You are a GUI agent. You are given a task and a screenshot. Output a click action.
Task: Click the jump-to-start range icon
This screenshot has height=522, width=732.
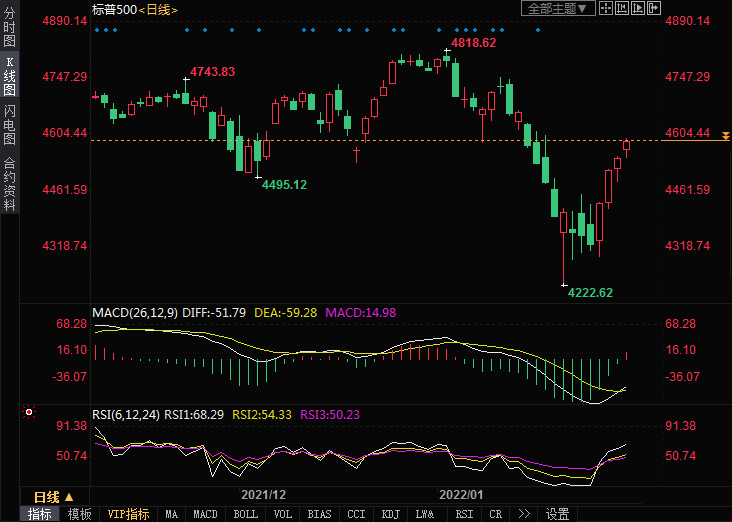[623, 8]
